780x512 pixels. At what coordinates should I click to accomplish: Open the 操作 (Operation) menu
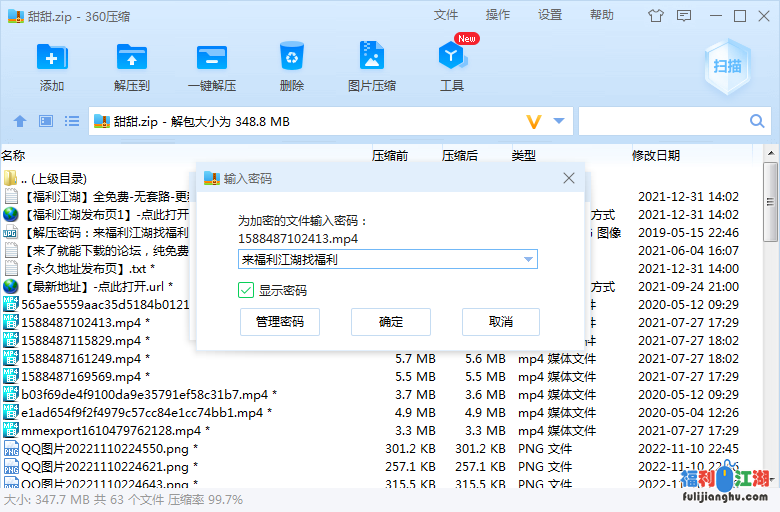(498, 15)
